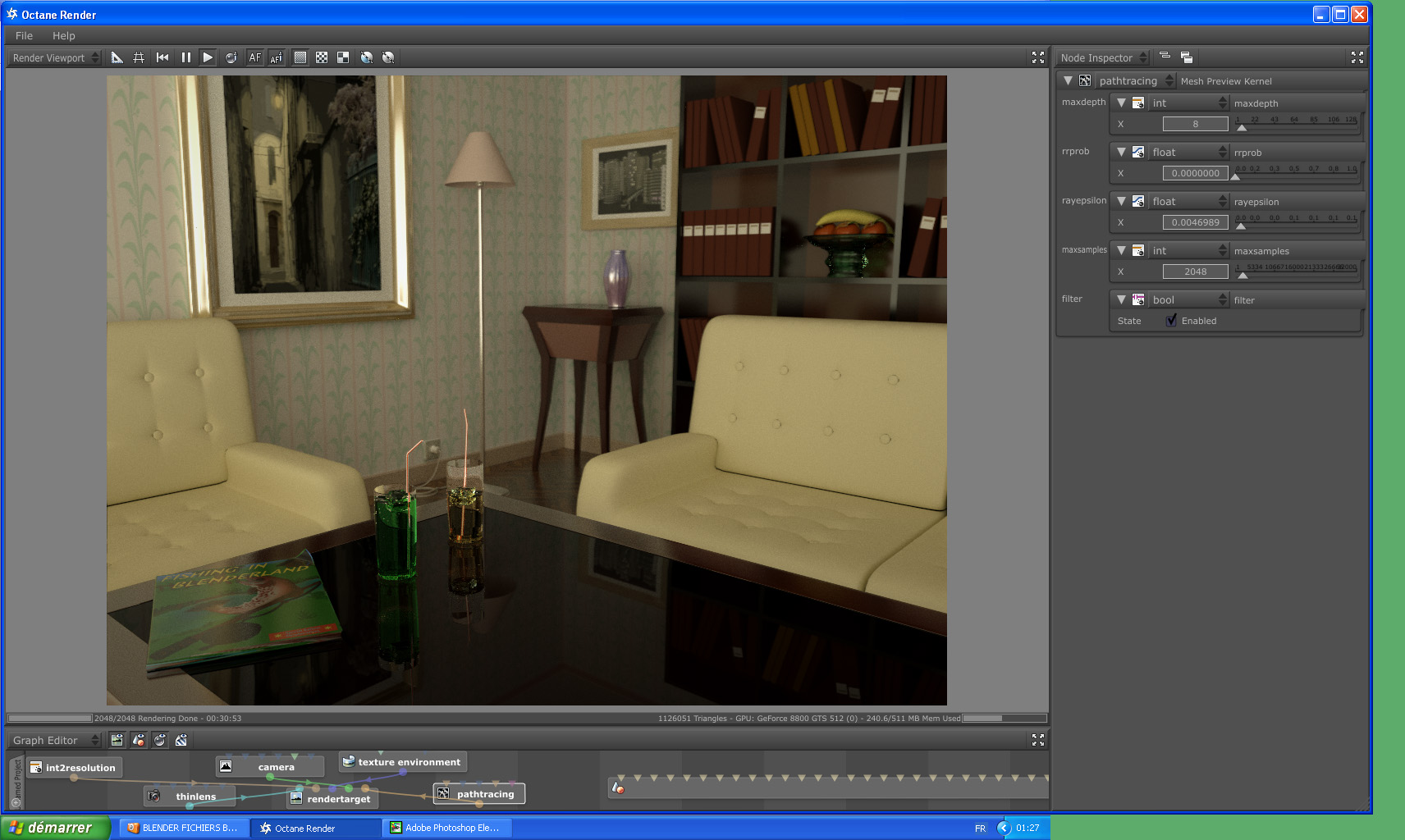Click the rayepsilon float node icon
Screen dimensions: 1405x840
point(1138,201)
